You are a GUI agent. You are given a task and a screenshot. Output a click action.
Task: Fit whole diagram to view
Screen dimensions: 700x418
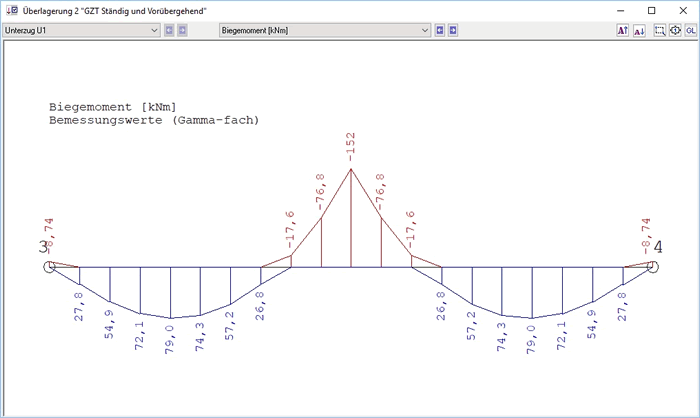point(674,30)
